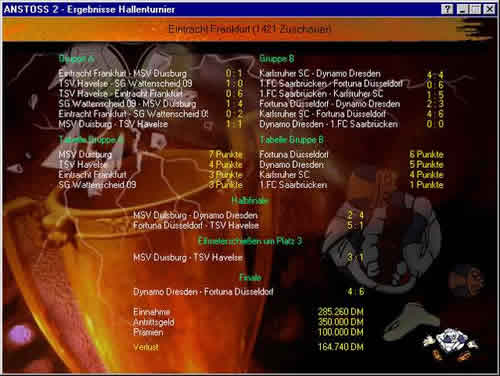Select the 'Halbfinale' heading
This screenshot has height=376, width=500.
(x=250, y=200)
